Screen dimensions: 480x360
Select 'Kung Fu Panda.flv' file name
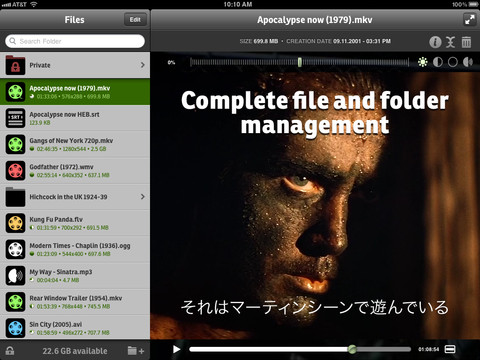(56, 219)
